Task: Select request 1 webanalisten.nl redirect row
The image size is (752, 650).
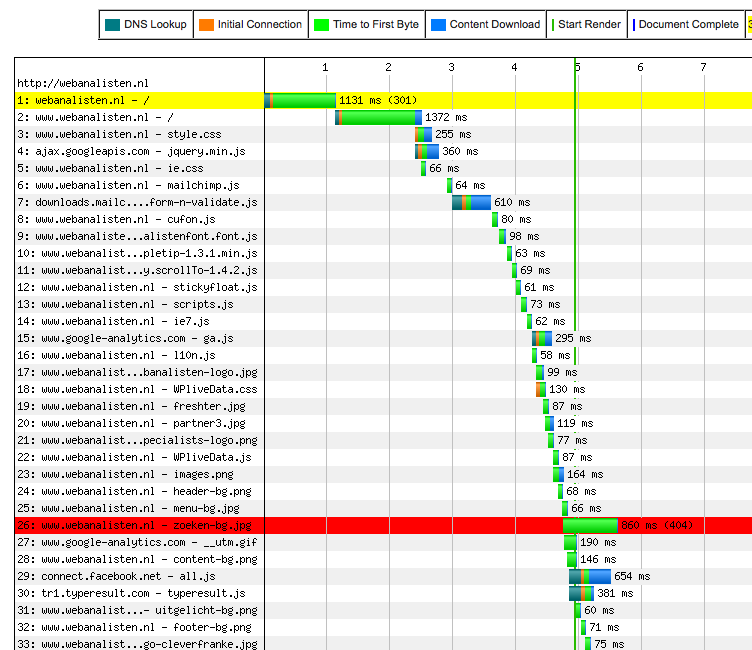Action: tap(83, 100)
